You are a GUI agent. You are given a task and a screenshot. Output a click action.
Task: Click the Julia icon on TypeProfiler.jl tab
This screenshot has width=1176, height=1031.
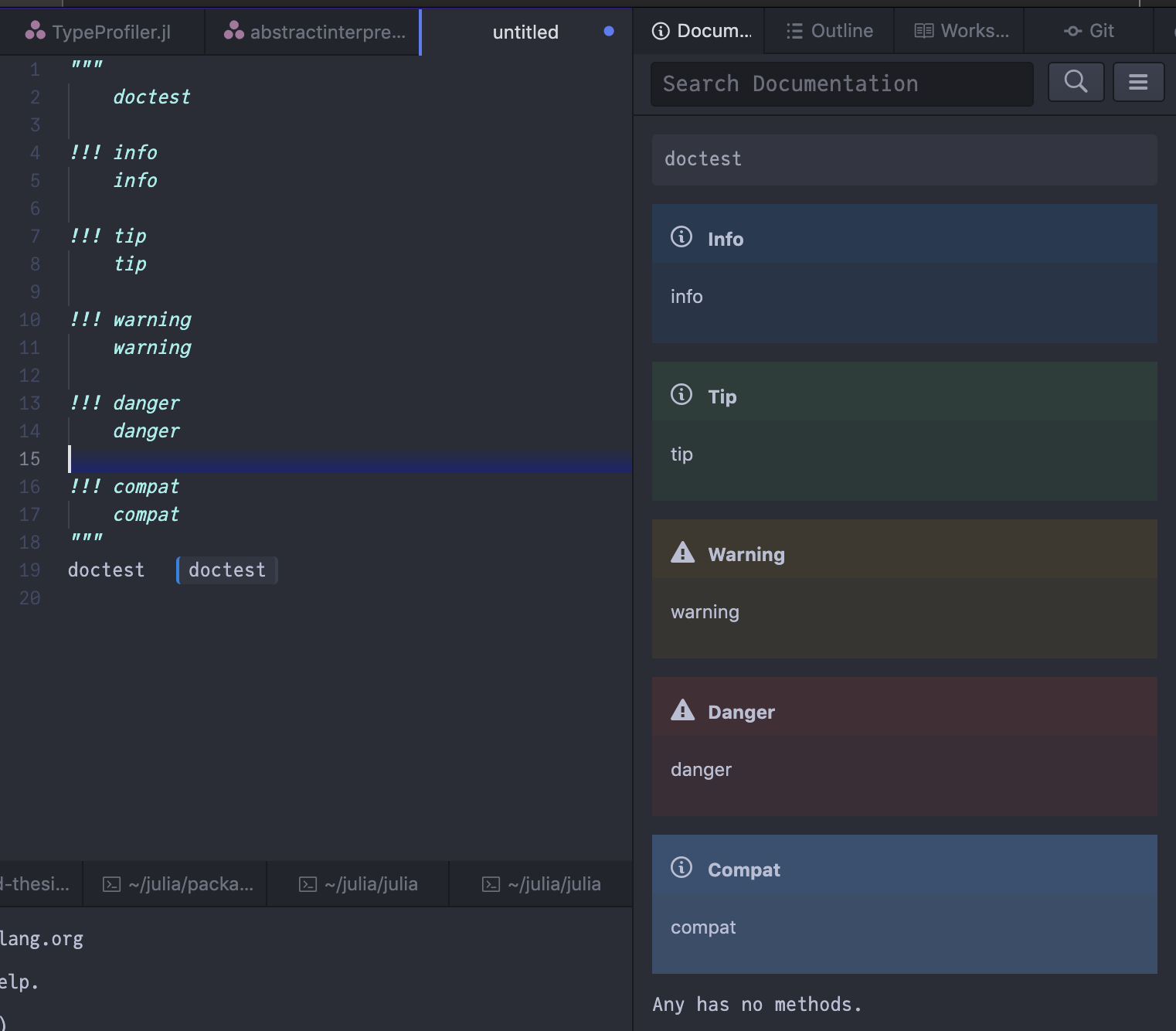coord(35,31)
